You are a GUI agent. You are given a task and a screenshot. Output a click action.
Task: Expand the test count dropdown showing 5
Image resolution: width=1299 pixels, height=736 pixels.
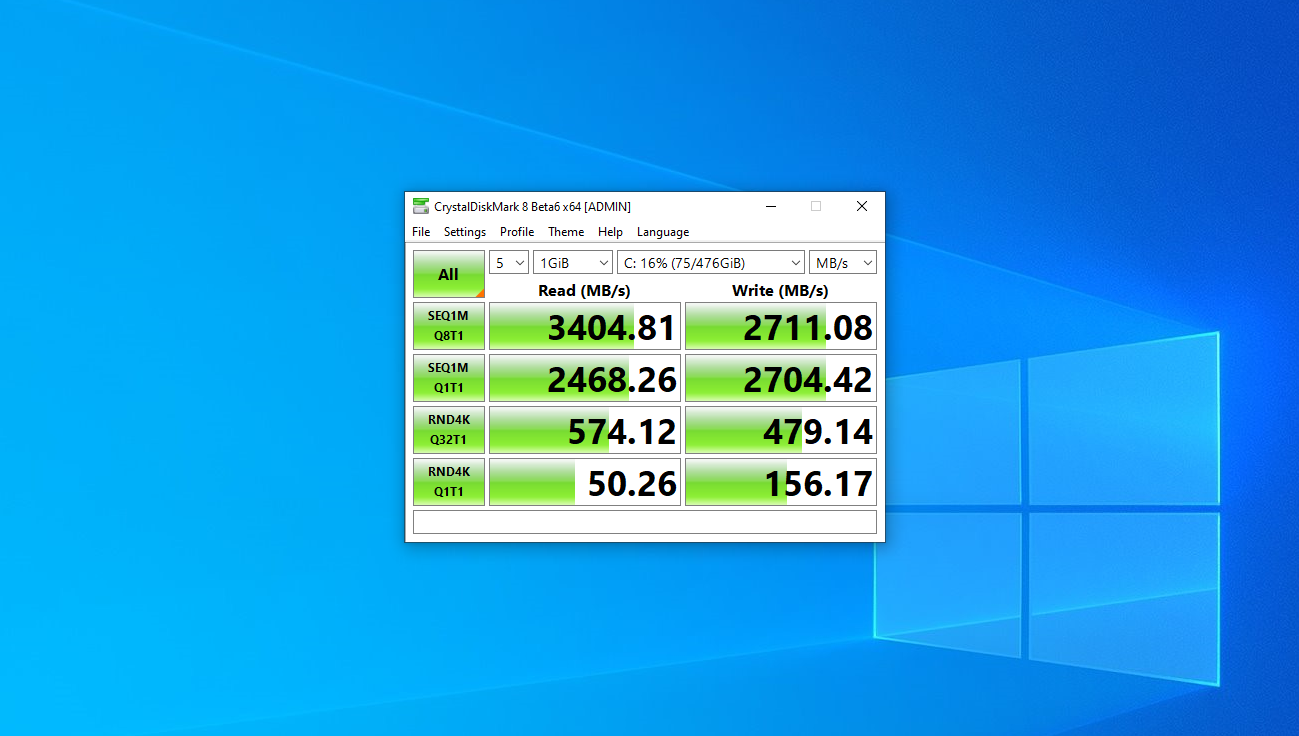point(509,262)
